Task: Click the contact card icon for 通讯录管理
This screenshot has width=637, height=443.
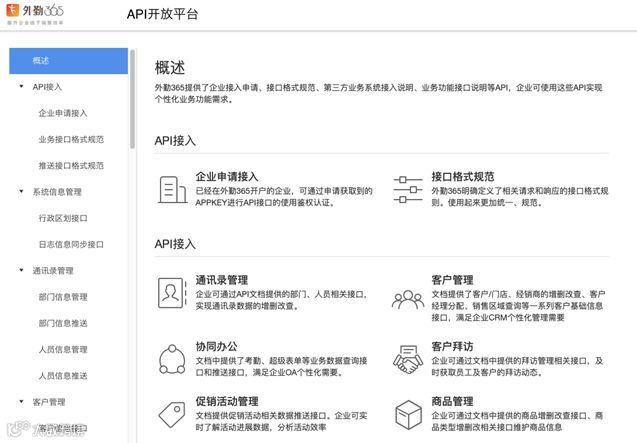Action: coord(172,293)
